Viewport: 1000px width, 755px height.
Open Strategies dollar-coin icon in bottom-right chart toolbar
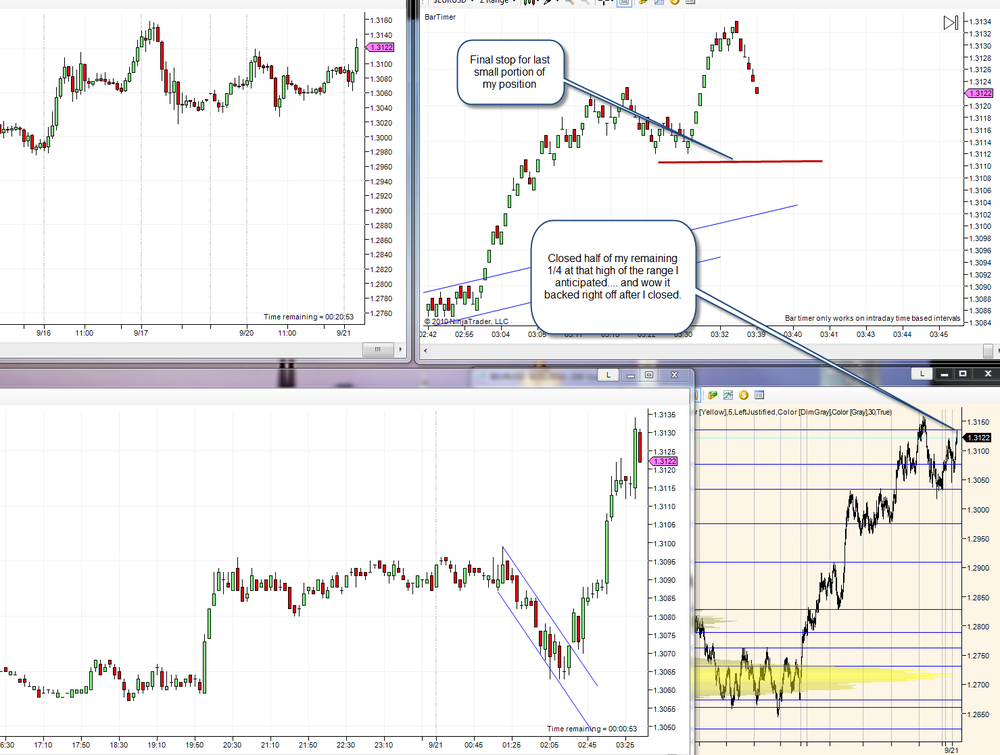click(744, 395)
